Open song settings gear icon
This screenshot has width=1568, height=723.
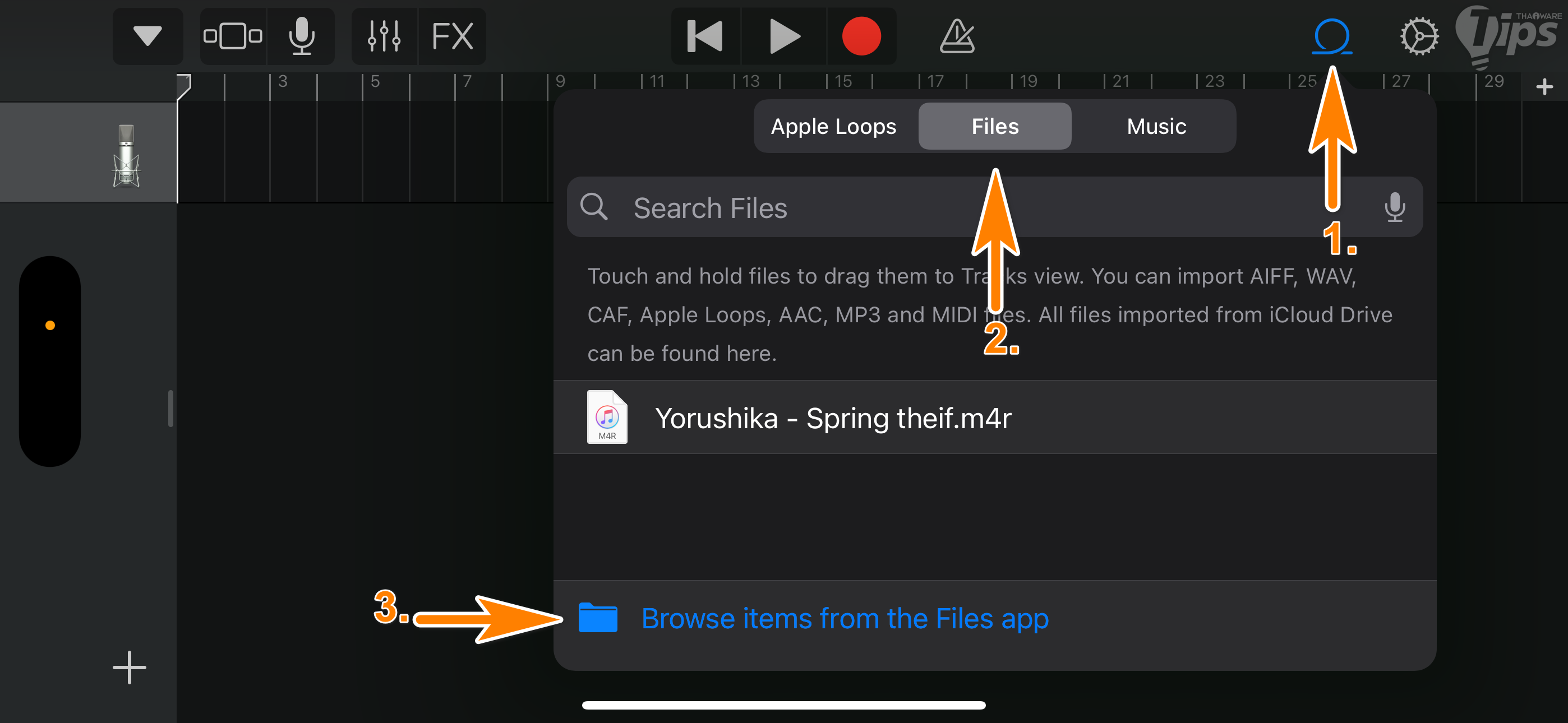(1419, 36)
